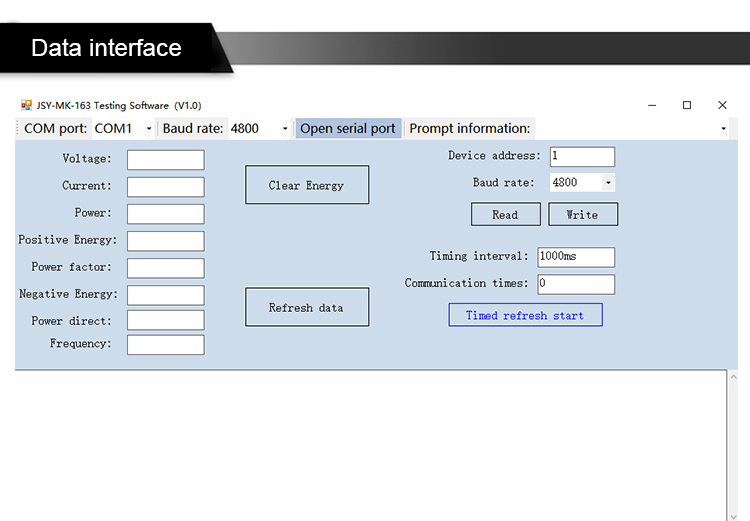Click the Read button
The width and height of the screenshot is (750, 521).
(505, 214)
